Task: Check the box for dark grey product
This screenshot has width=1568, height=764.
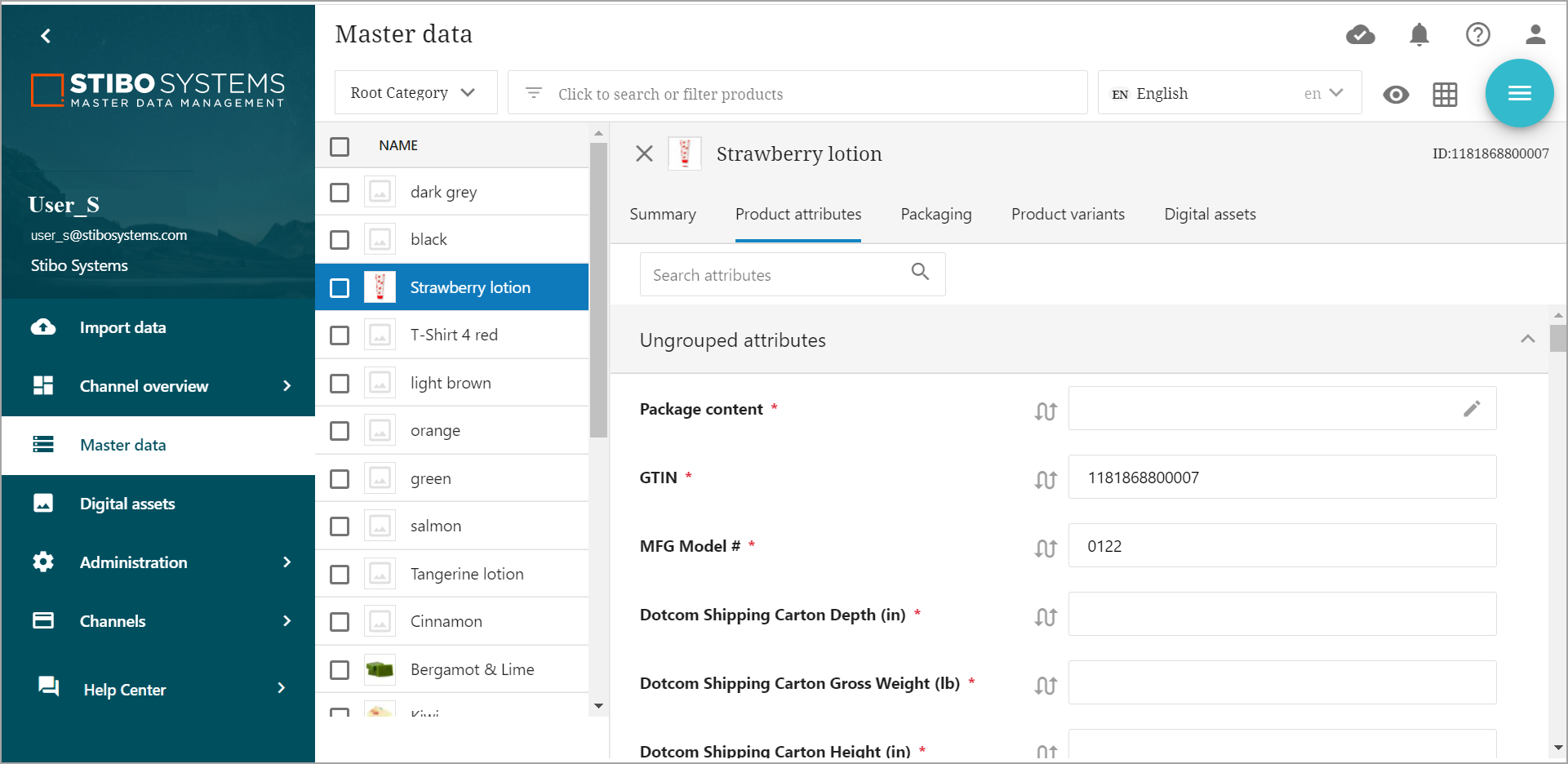Action: click(x=340, y=193)
